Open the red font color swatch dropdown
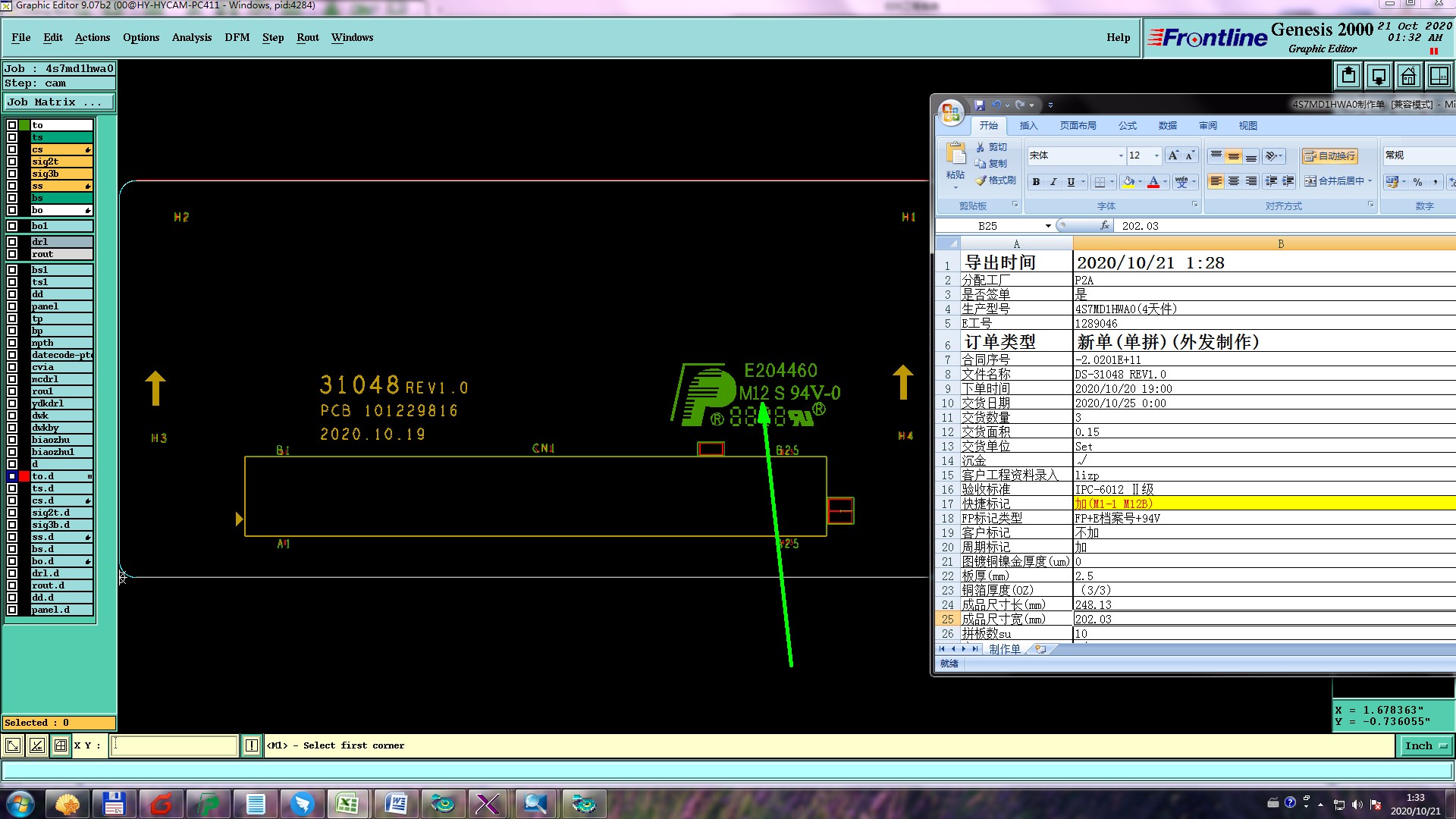The width and height of the screenshot is (1456, 819). pyautogui.click(x=1166, y=182)
